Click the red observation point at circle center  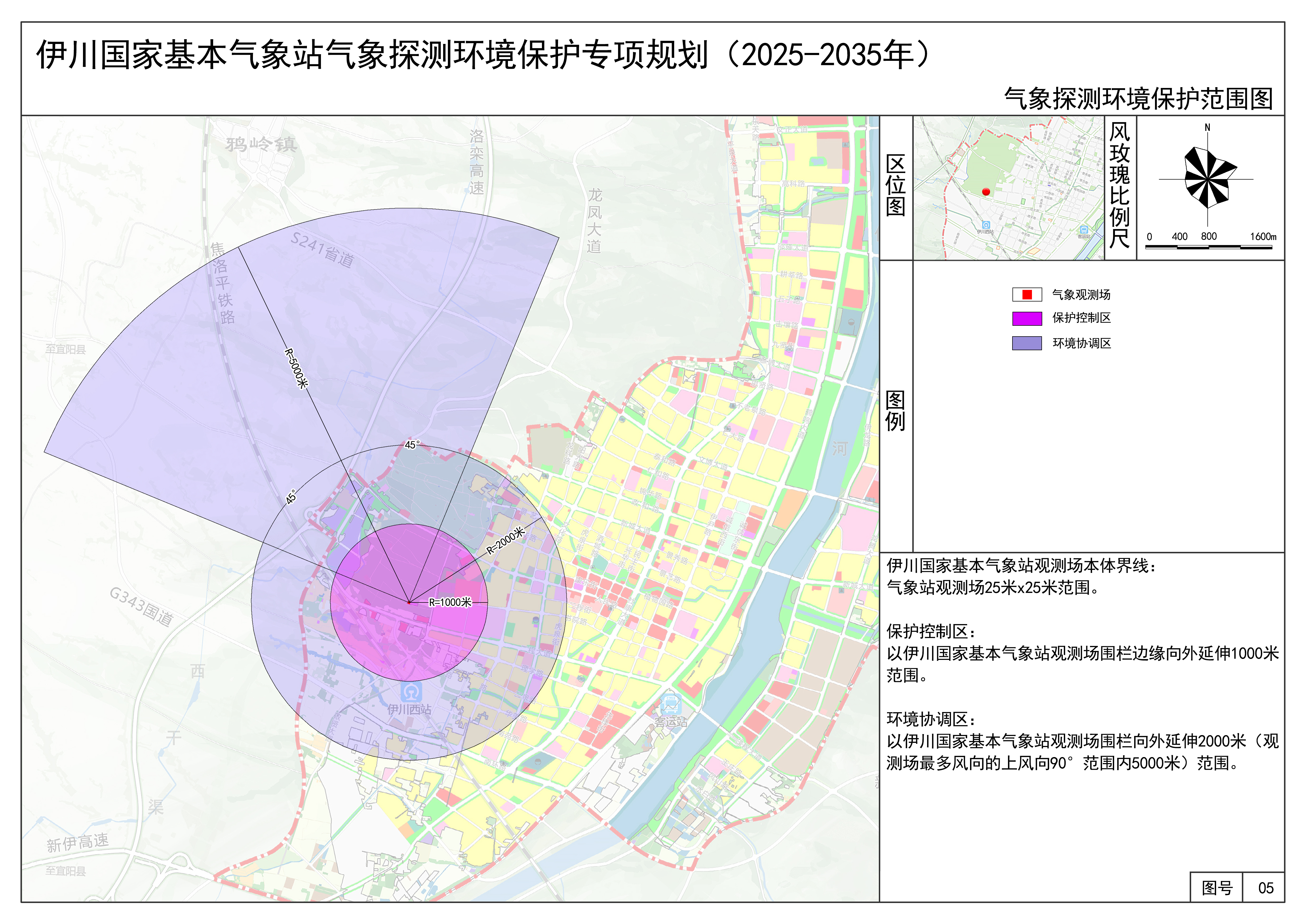[409, 602]
